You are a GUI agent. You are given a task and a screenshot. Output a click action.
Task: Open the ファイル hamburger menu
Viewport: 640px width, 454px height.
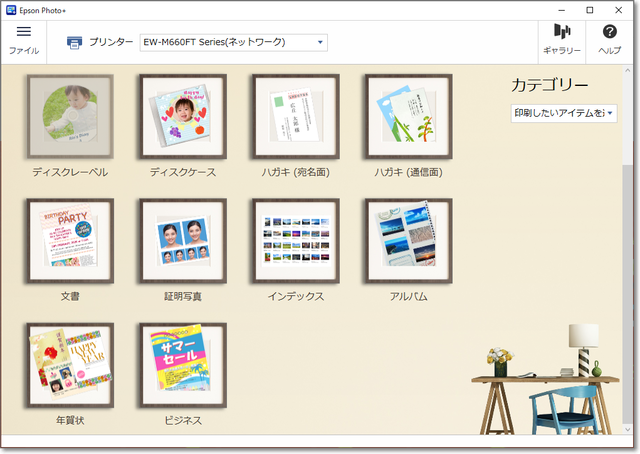(24, 39)
